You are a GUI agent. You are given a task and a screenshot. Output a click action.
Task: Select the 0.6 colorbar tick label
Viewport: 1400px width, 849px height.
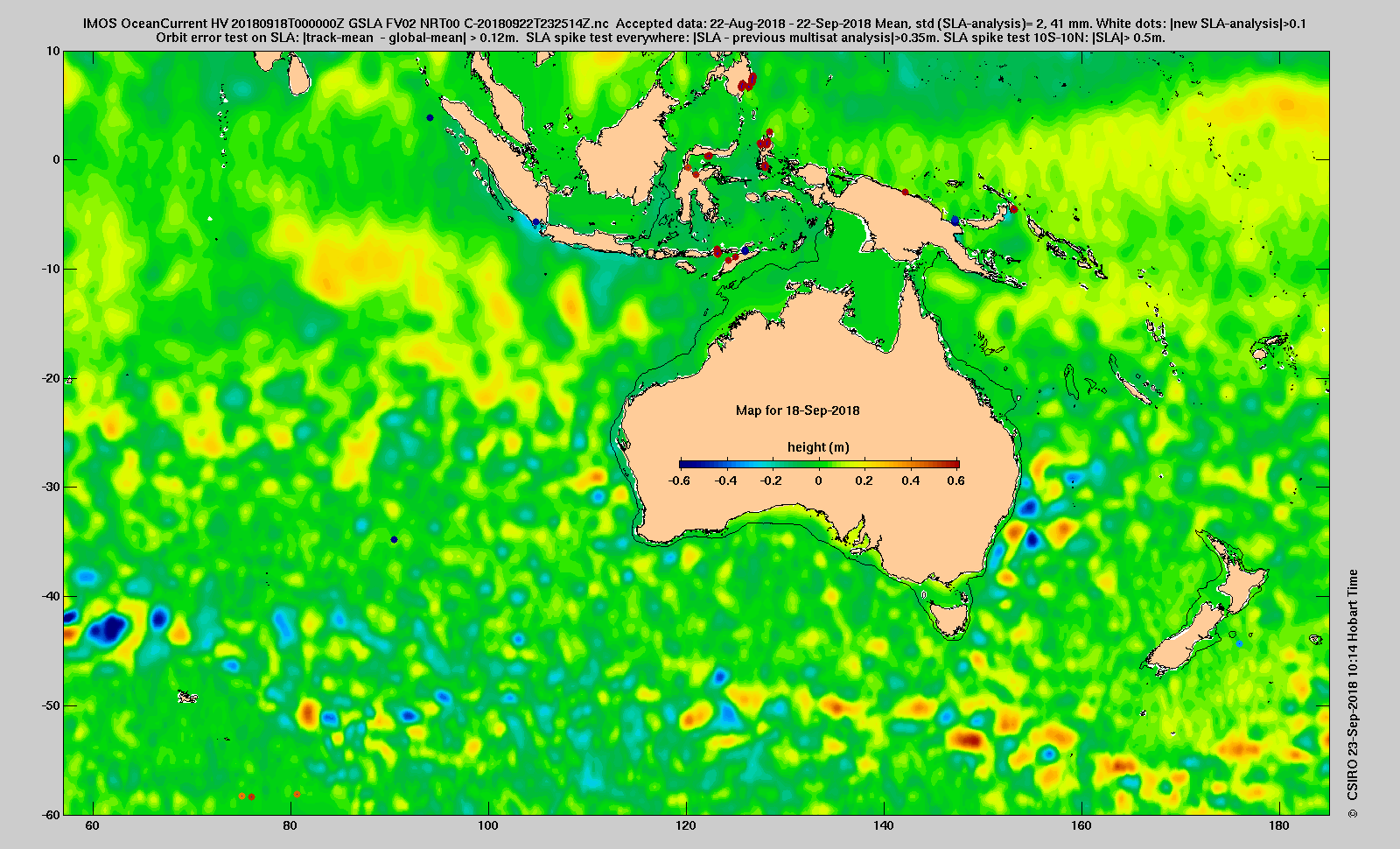click(x=955, y=481)
